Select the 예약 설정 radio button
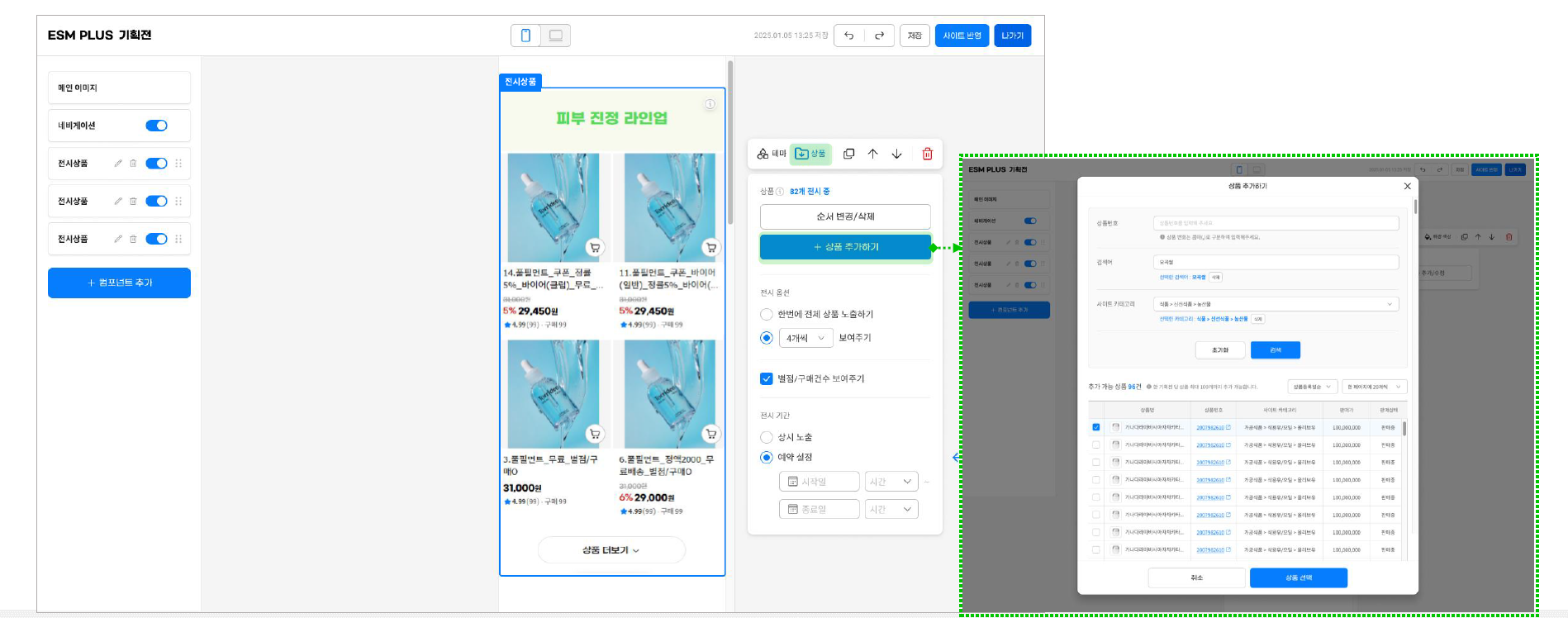 pos(767,458)
